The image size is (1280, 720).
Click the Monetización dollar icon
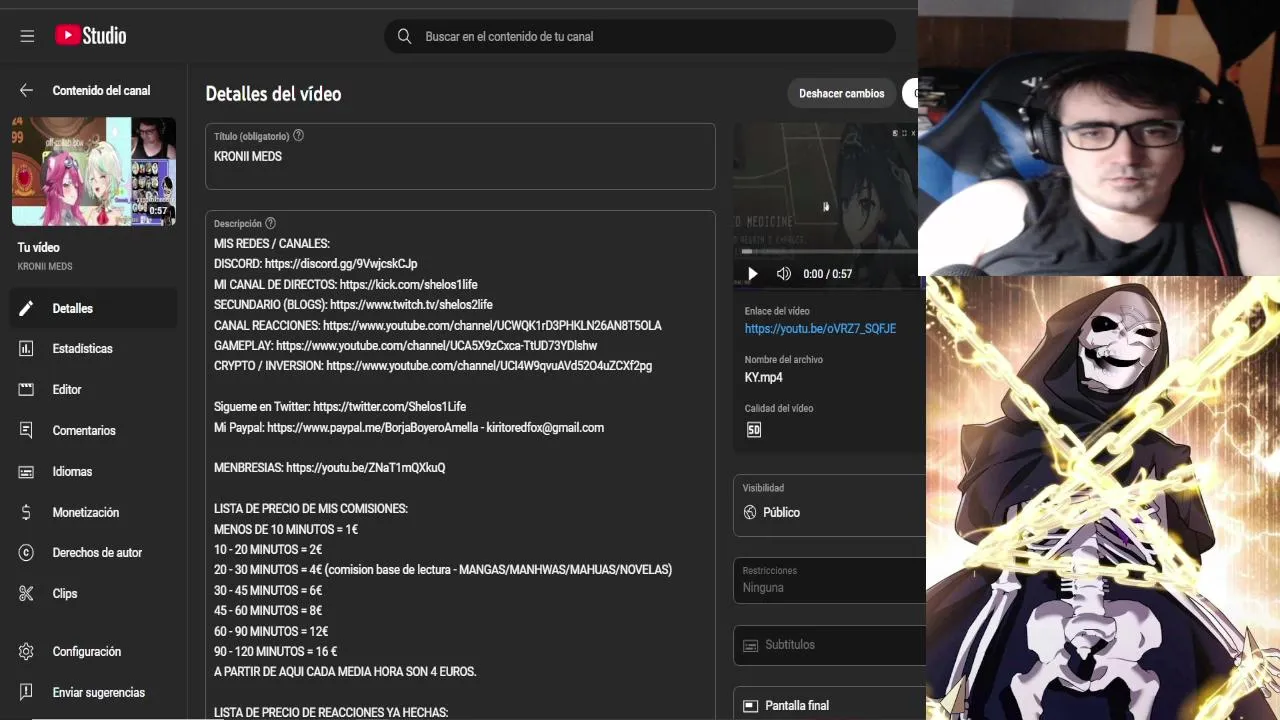27,512
